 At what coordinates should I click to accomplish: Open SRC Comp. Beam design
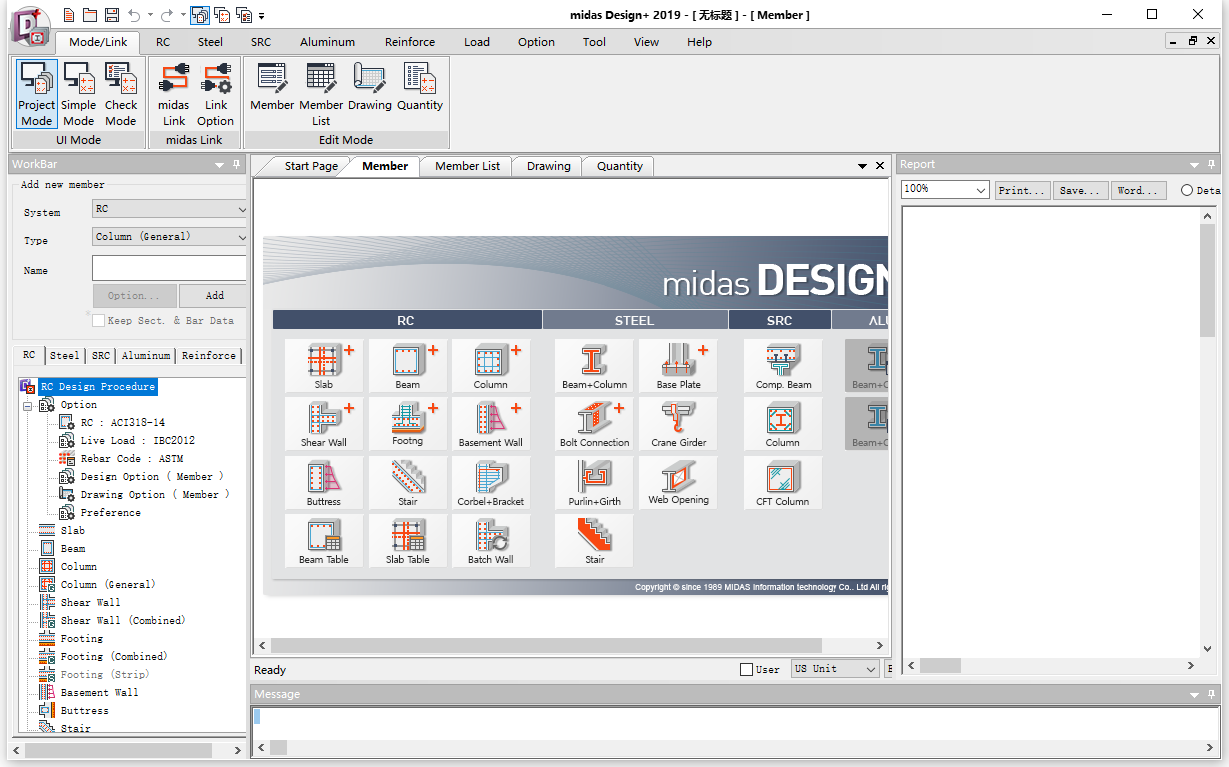(x=783, y=365)
